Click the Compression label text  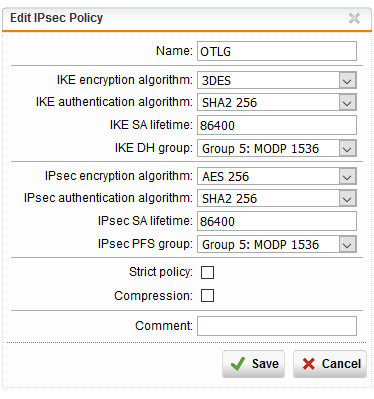click(x=153, y=296)
